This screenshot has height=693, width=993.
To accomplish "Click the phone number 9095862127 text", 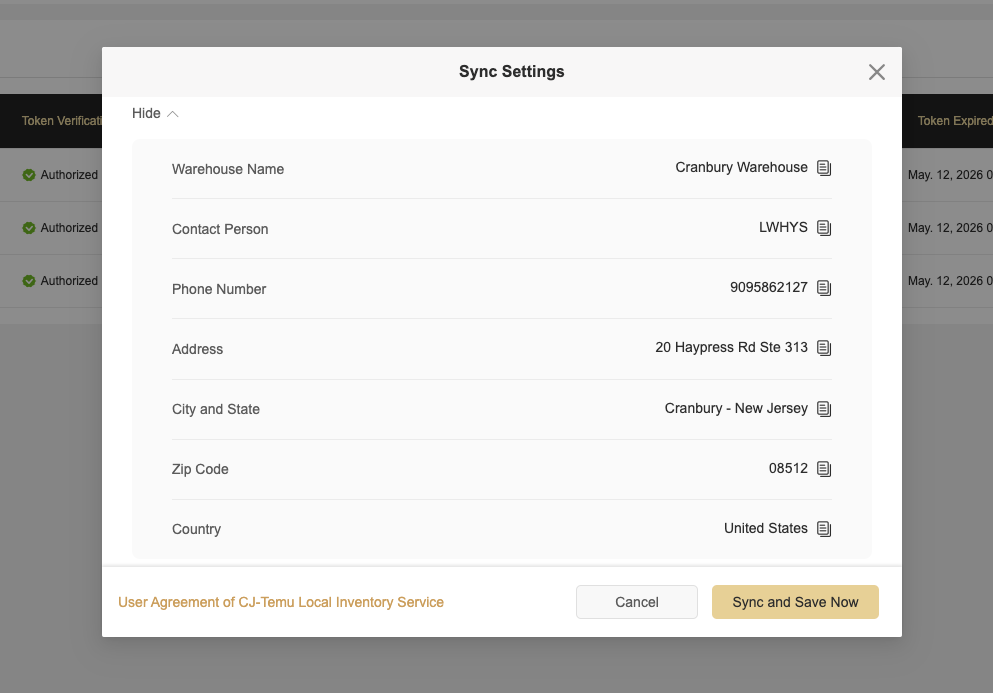I will pyautogui.click(x=768, y=288).
